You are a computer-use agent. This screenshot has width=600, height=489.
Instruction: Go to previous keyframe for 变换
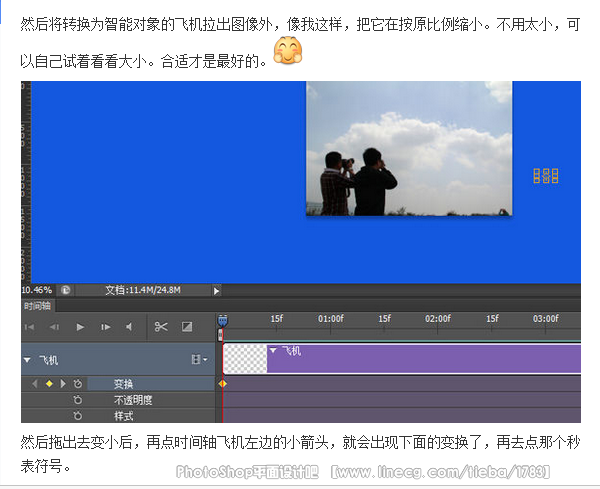(x=35, y=383)
